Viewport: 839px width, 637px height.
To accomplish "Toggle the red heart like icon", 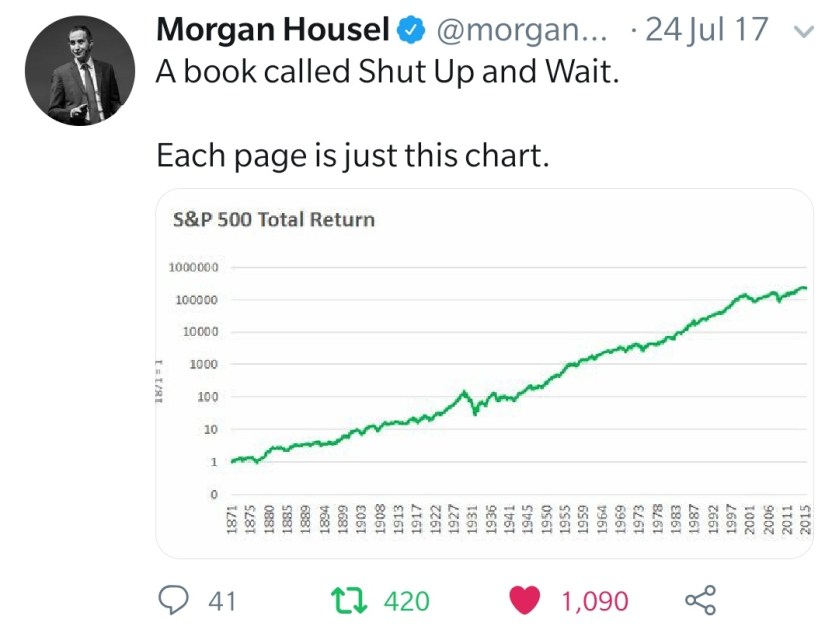I will tap(525, 600).
